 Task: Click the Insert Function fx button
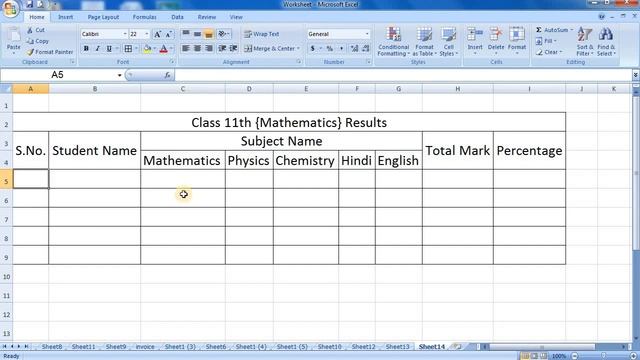click(167, 75)
